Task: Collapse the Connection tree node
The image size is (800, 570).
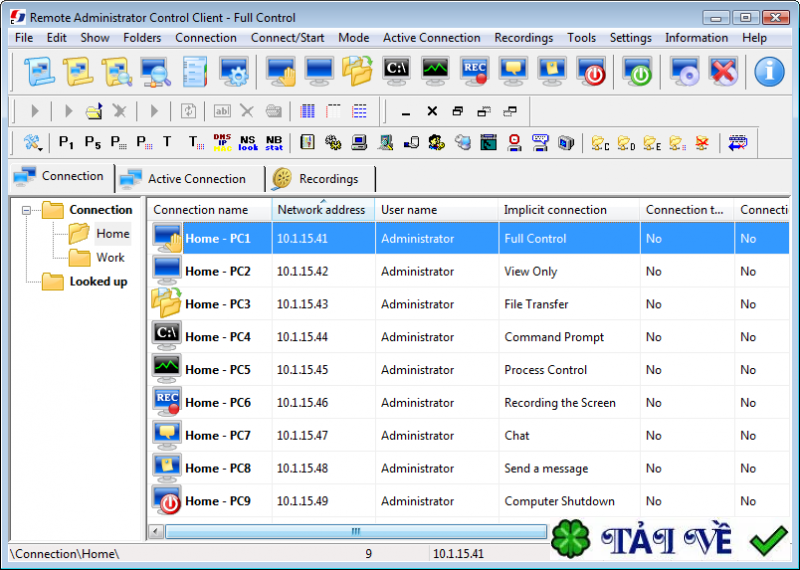Action: pos(27,211)
